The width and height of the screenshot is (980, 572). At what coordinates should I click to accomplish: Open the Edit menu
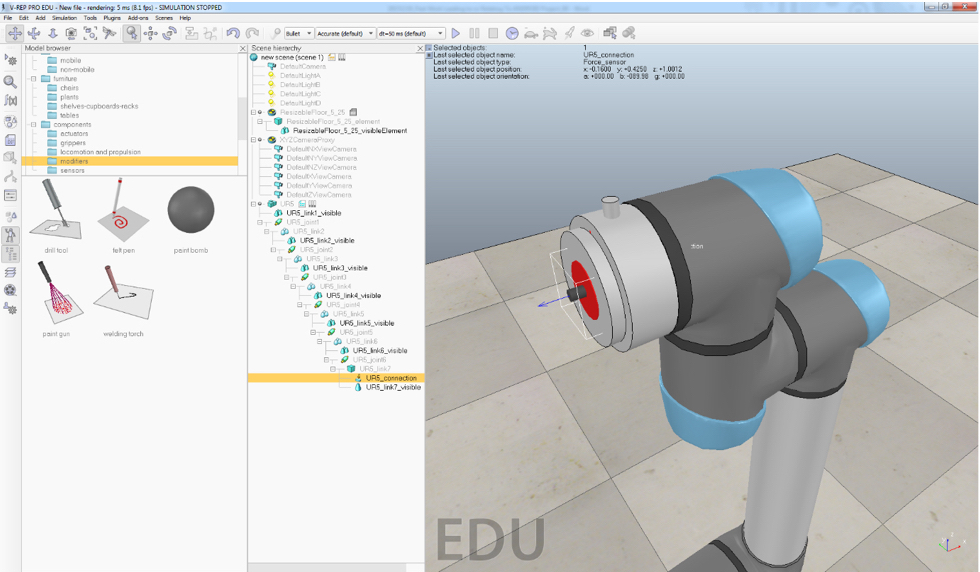[x=24, y=18]
